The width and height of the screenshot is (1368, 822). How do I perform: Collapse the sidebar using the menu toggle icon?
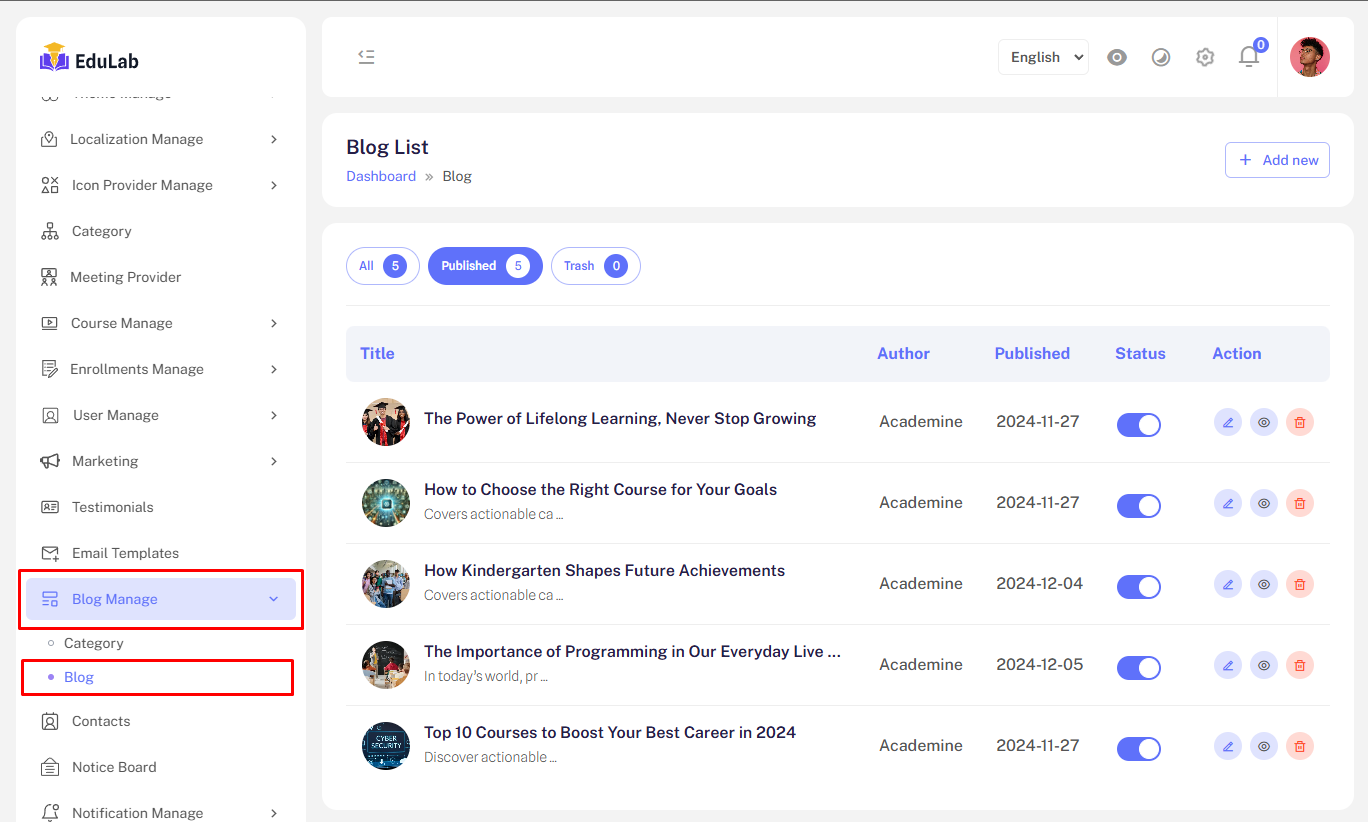tap(366, 57)
